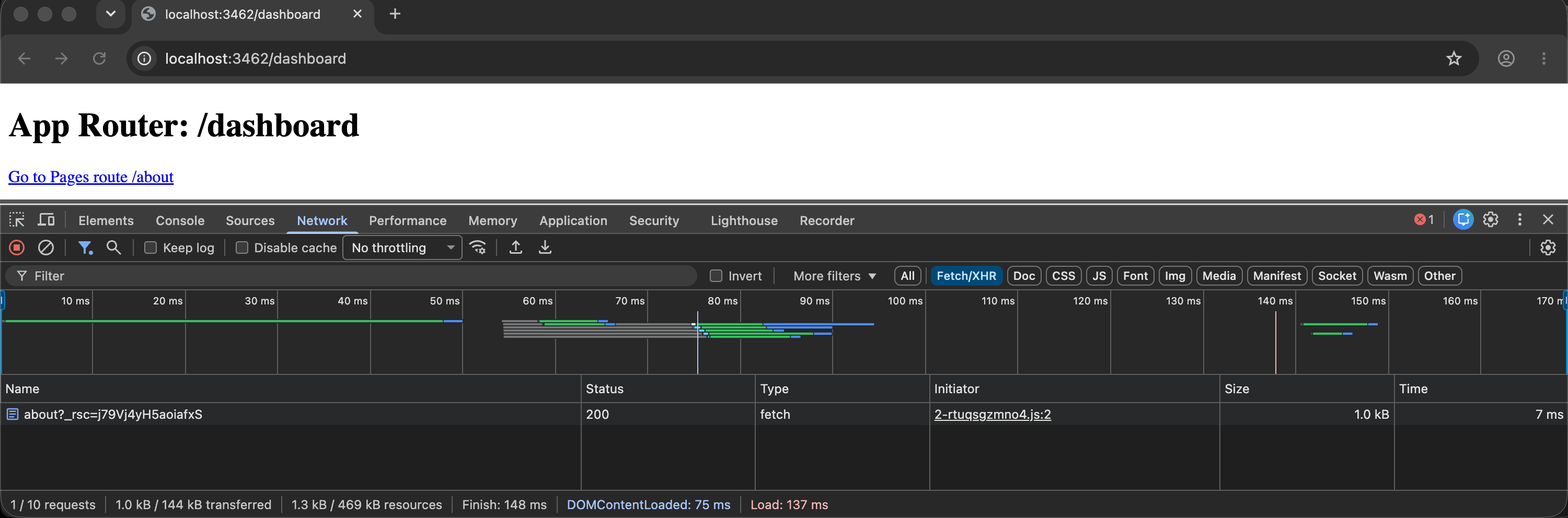The image size is (1568, 518).
Task: Switch to the Sources tab
Action: [250, 220]
